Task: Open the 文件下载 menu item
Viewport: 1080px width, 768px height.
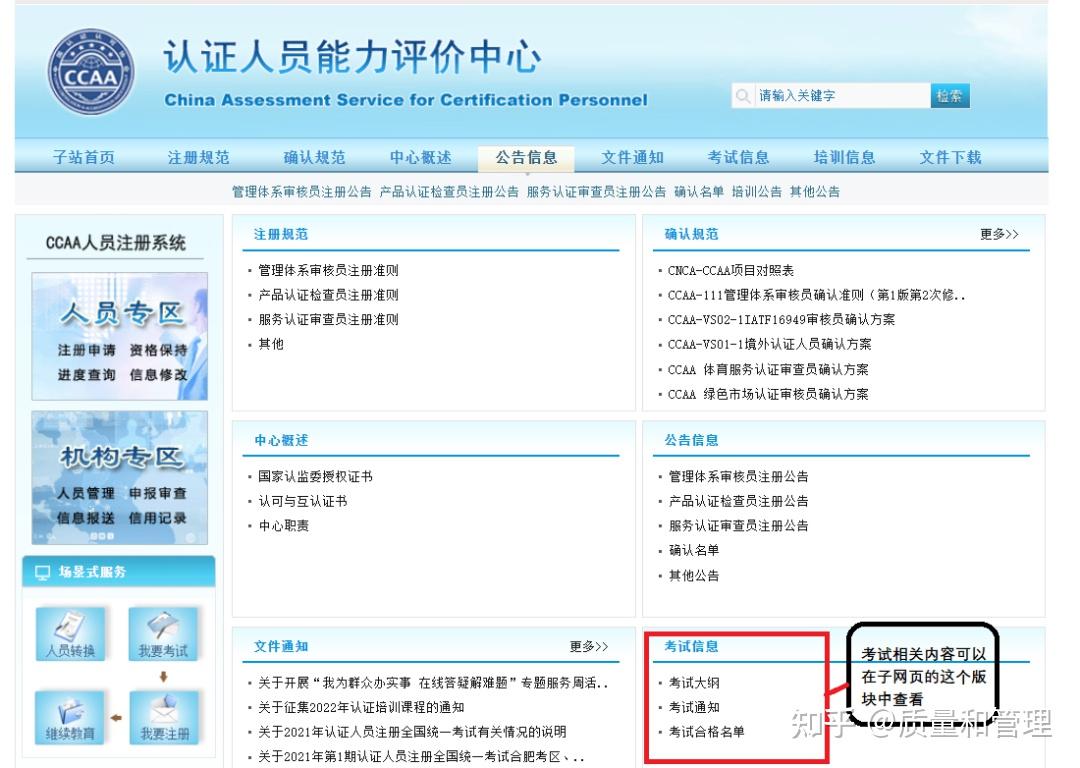Action: [x=949, y=157]
